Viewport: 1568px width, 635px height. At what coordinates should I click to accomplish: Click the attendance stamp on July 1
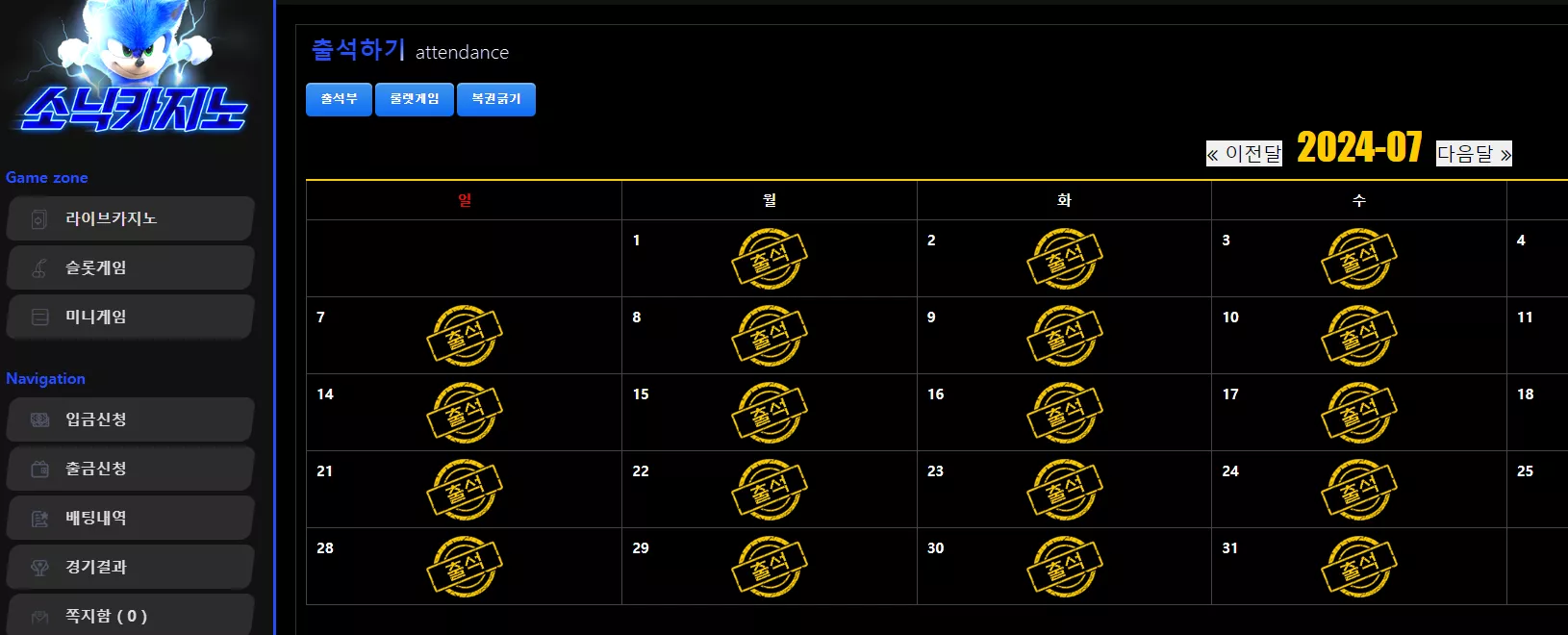pyautogui.click(x=770, y=259)
